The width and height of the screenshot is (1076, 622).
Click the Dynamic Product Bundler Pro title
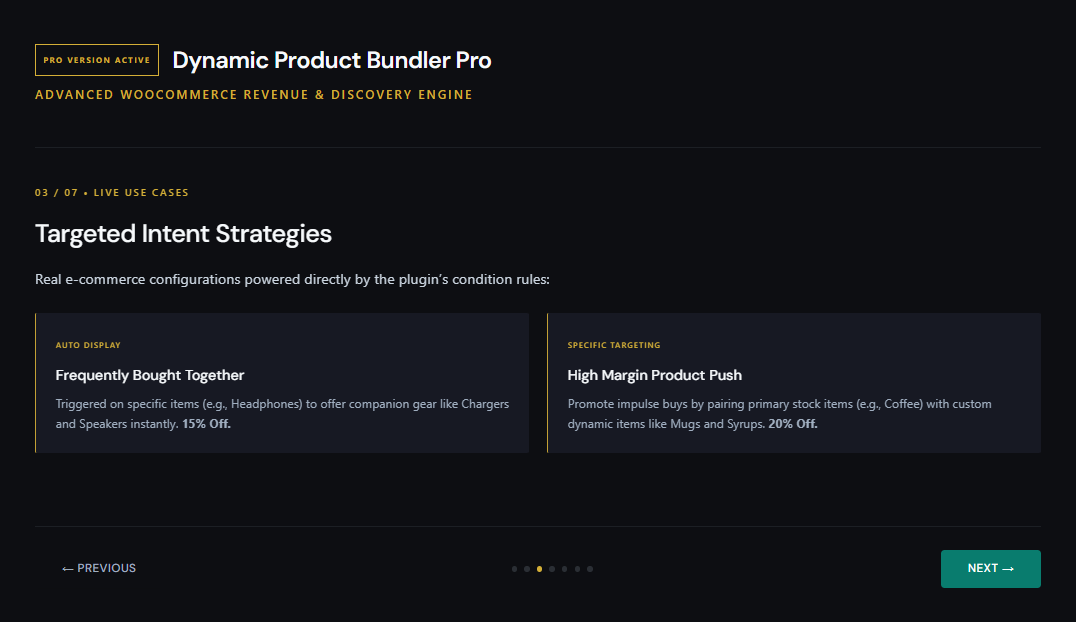click(331, 60)
